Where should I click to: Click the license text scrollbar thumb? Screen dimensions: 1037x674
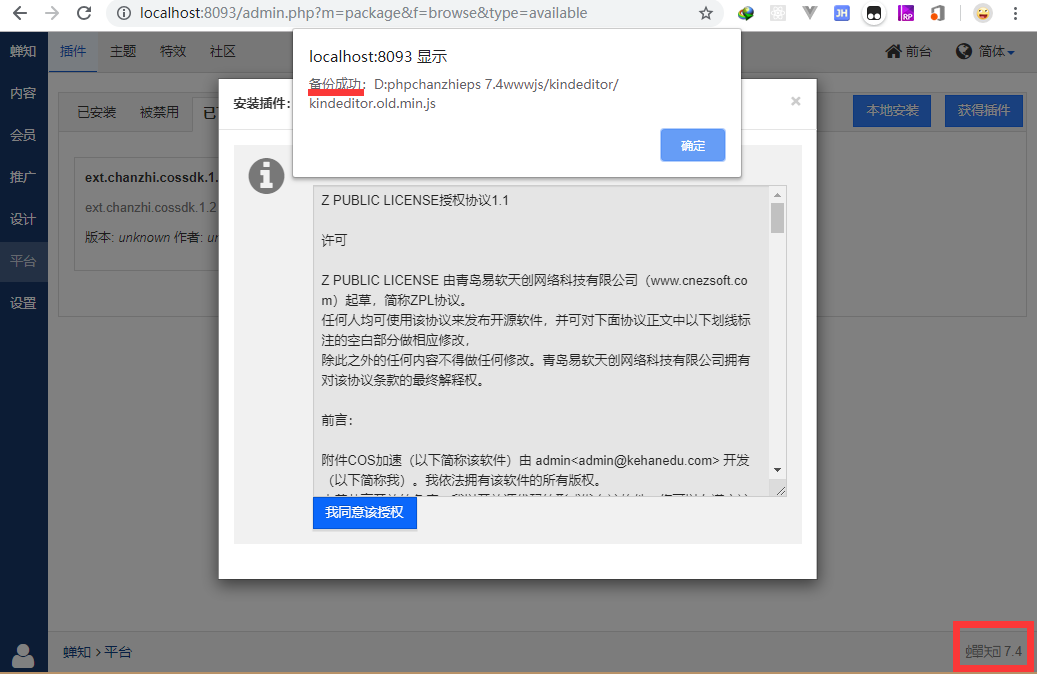tap(777, 218)
